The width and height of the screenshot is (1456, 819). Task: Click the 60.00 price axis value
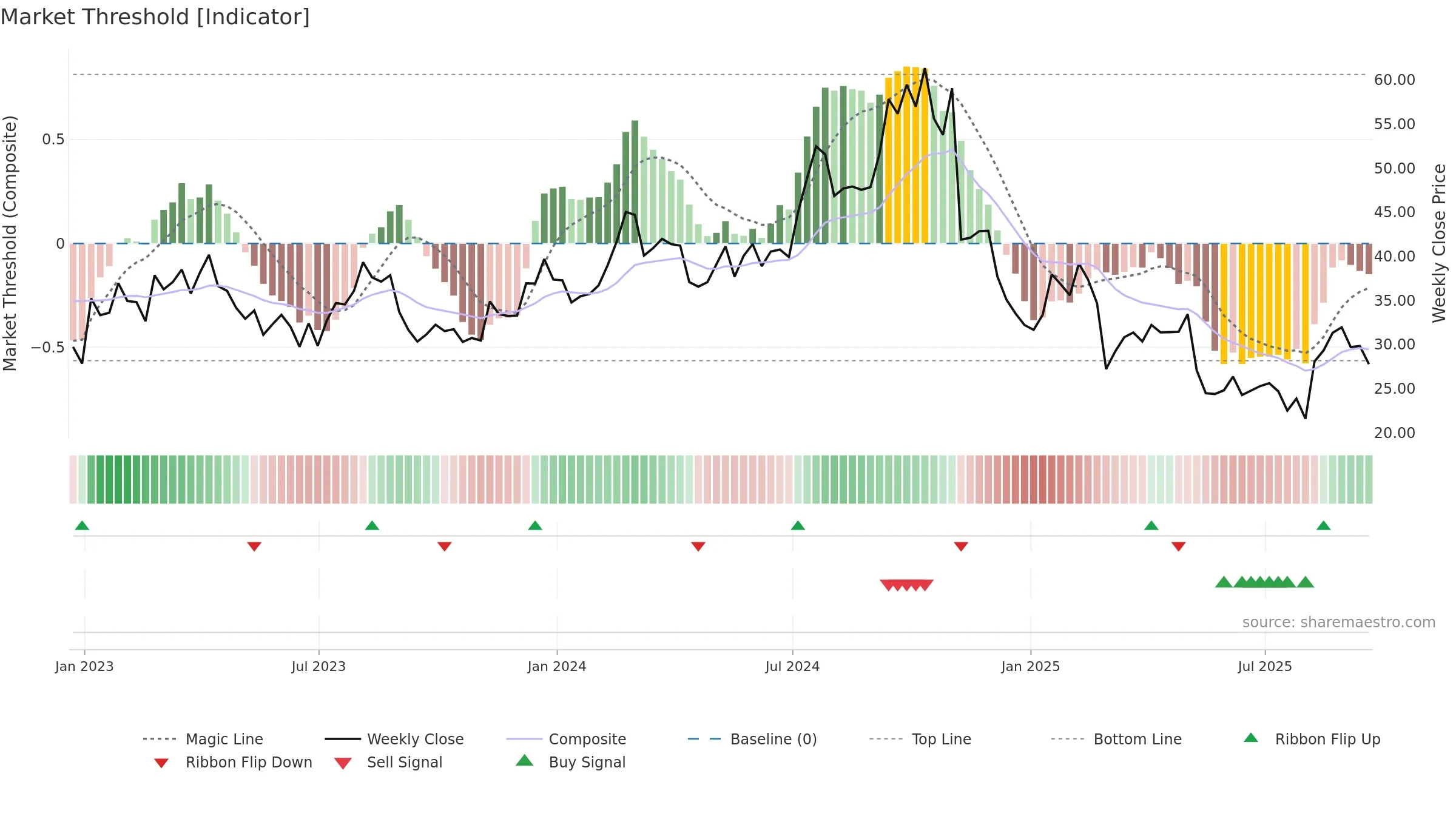[1395, 80]
